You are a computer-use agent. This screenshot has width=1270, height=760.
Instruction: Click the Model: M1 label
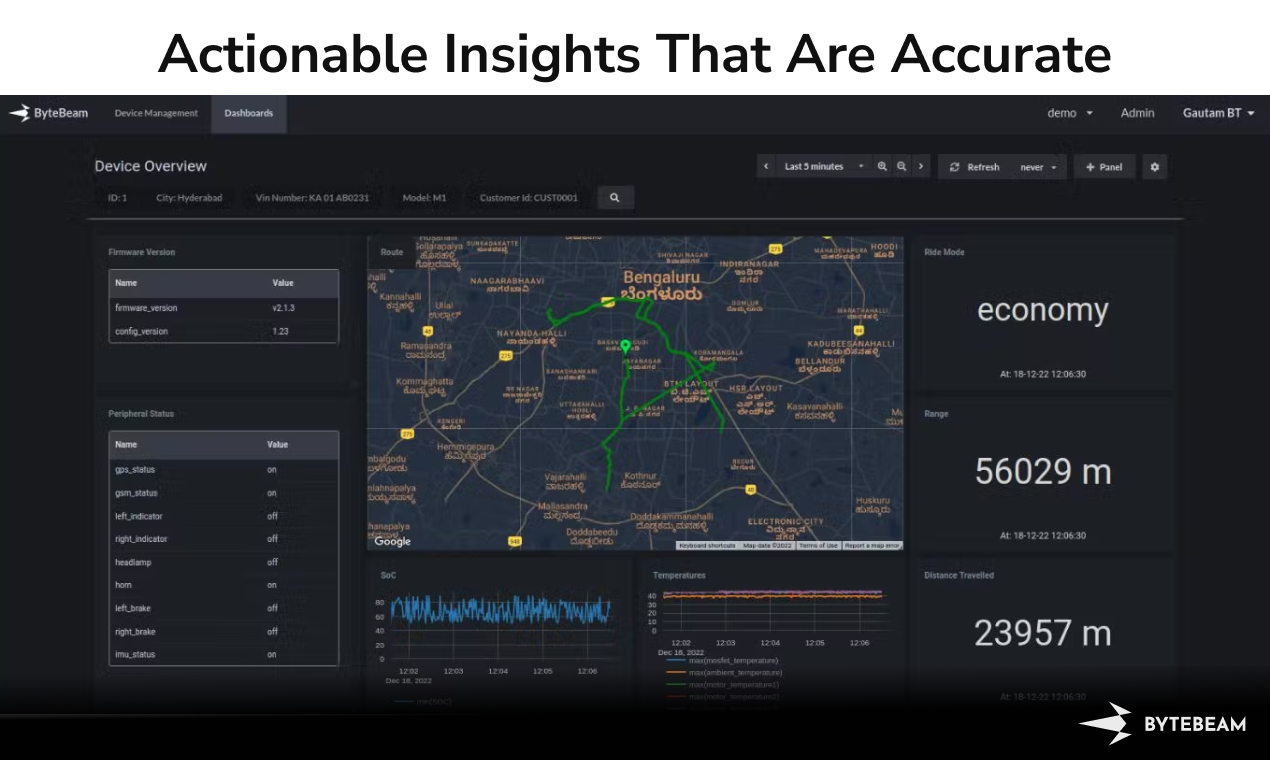pos(424,198)
